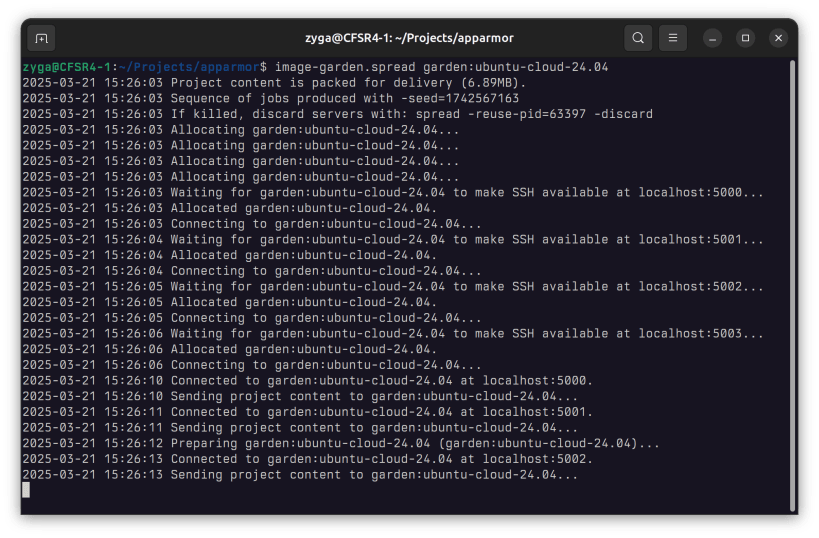This screenshot has width=819, height=538.
Task: Close the terminal window
Action: (778, 38)
